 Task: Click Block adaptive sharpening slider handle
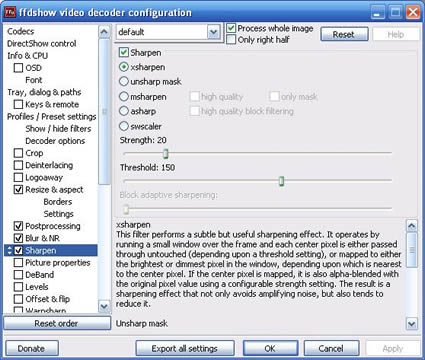tap(126, 209)
